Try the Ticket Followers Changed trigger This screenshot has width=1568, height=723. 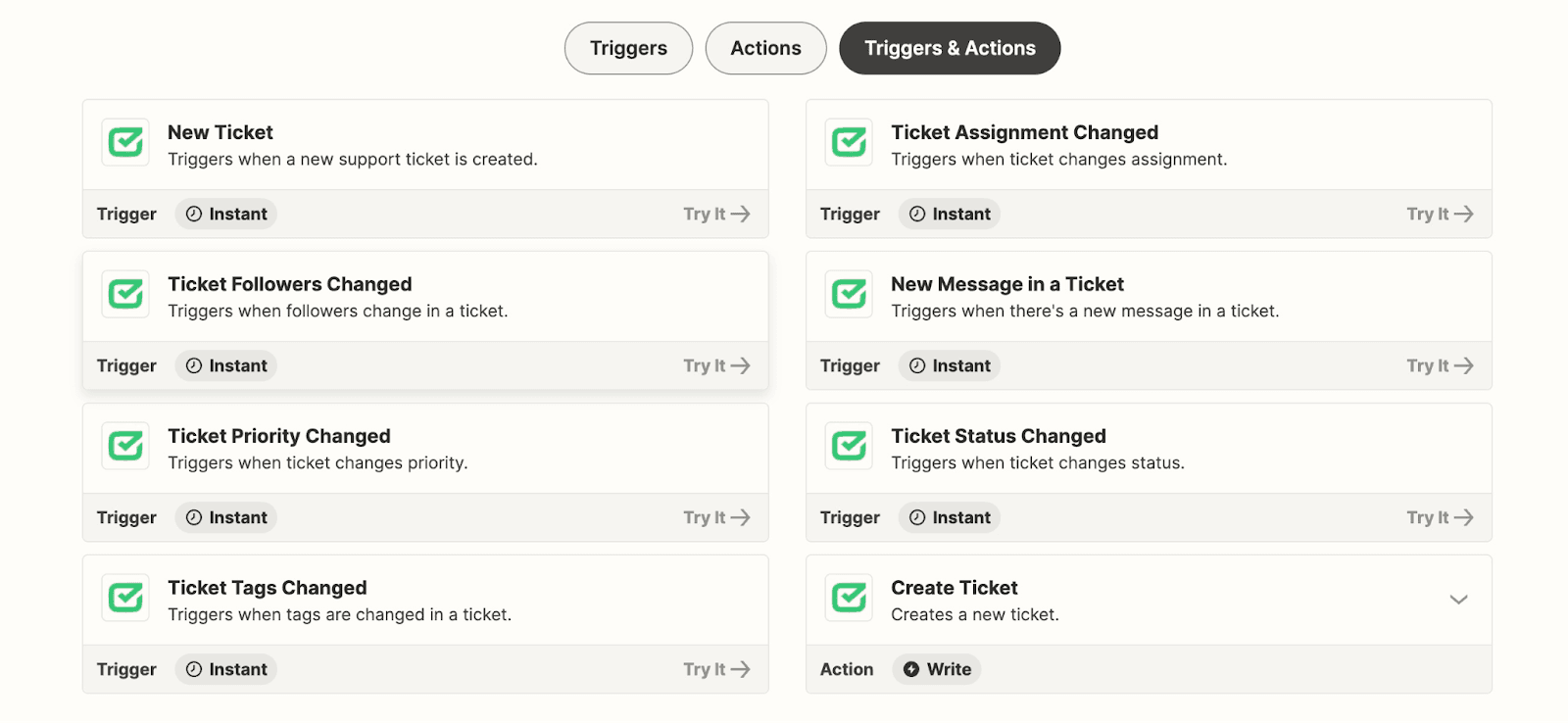click(716, 365)
